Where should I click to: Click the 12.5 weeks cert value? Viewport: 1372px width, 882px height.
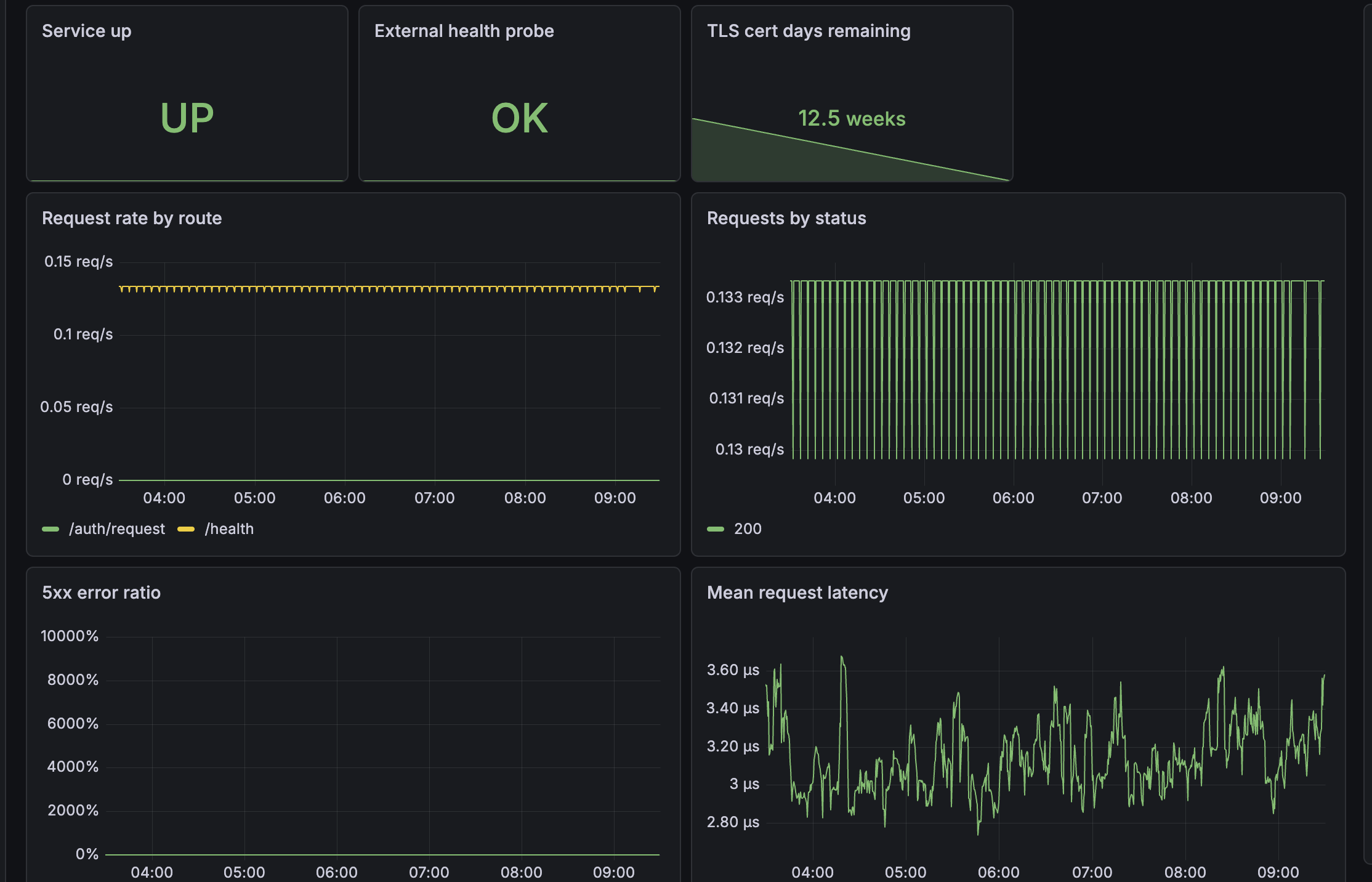852,118
